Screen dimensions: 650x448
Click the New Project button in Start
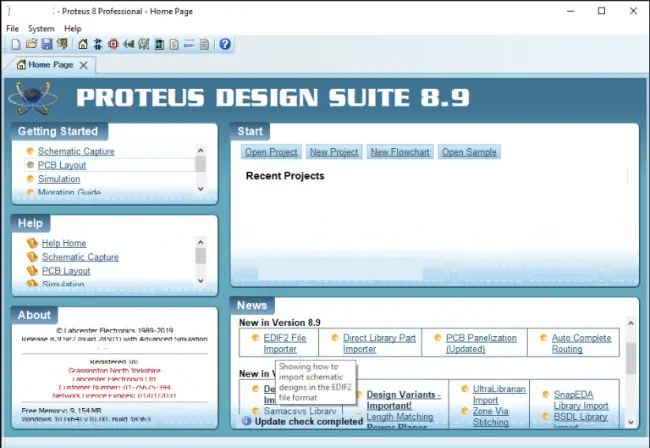coord(334,152)
